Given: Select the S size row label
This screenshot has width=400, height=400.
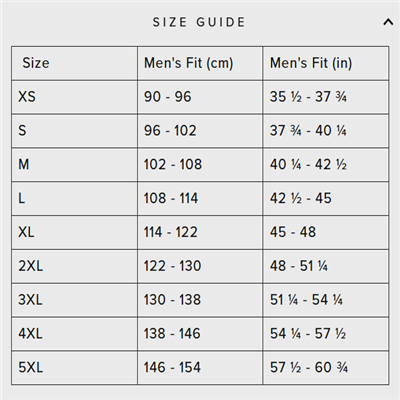Looking at the screenshot, I should (75, 131).
